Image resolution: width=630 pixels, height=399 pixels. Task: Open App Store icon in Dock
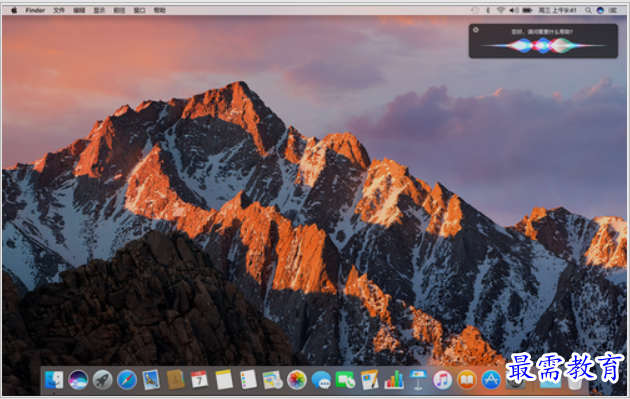click(491, 380)
